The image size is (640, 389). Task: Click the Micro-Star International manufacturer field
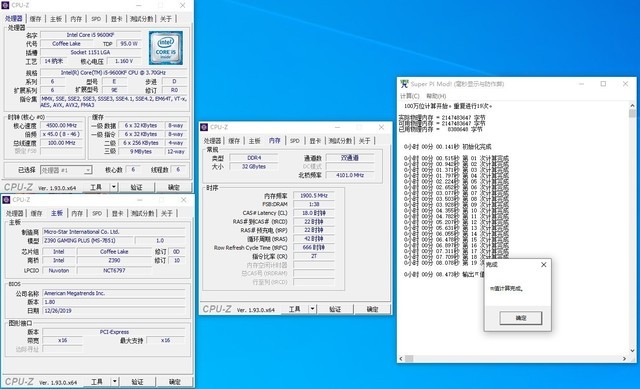click(x=114, y=231)
